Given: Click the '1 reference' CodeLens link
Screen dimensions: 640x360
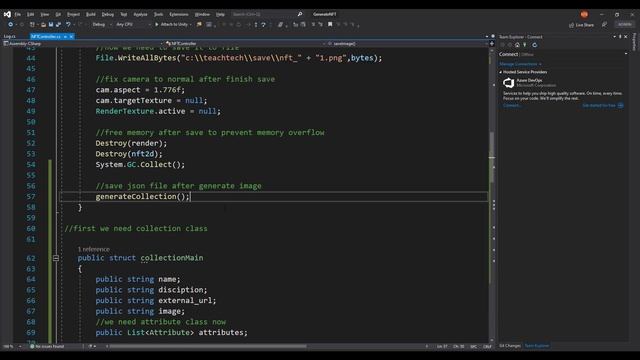Looking at the screenshot, I should (94, 249).
